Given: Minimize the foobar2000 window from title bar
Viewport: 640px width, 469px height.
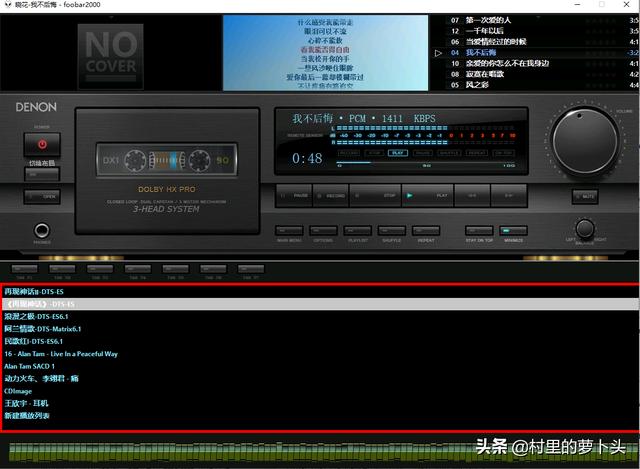Looking at the screenshot, I should click(x=577, y=4).
